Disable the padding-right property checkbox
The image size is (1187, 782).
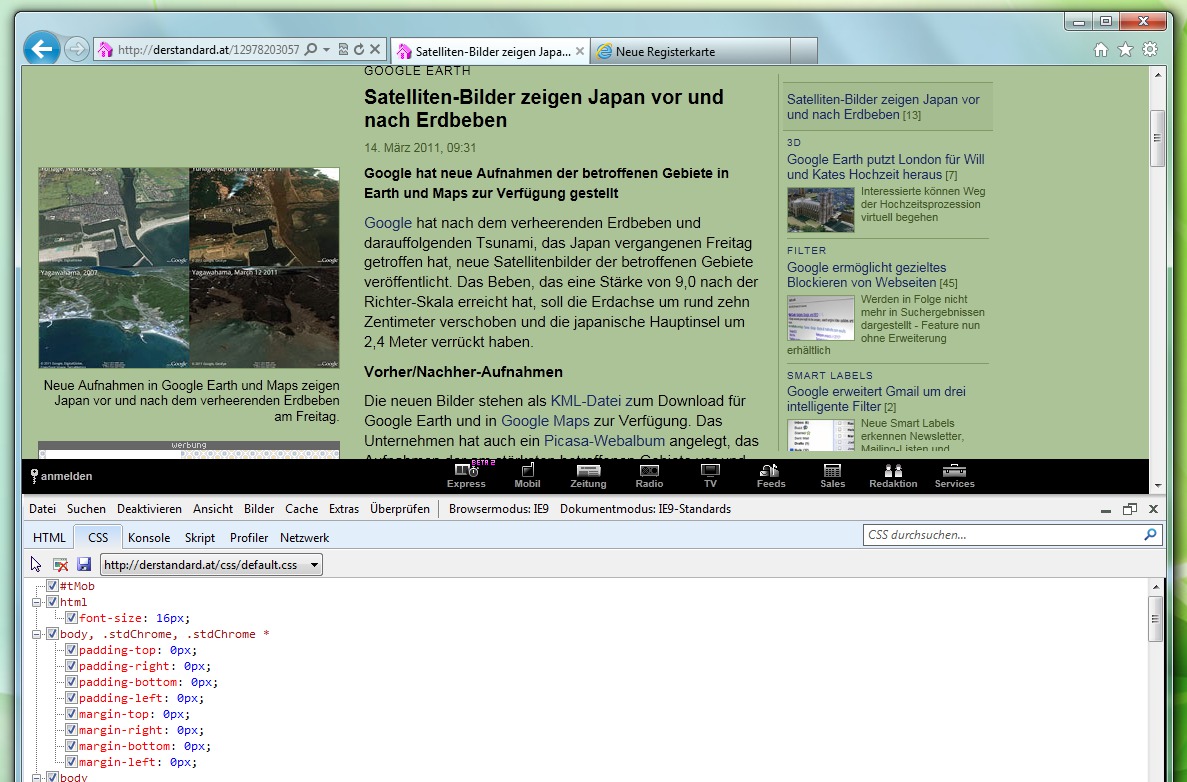[71, 665]
